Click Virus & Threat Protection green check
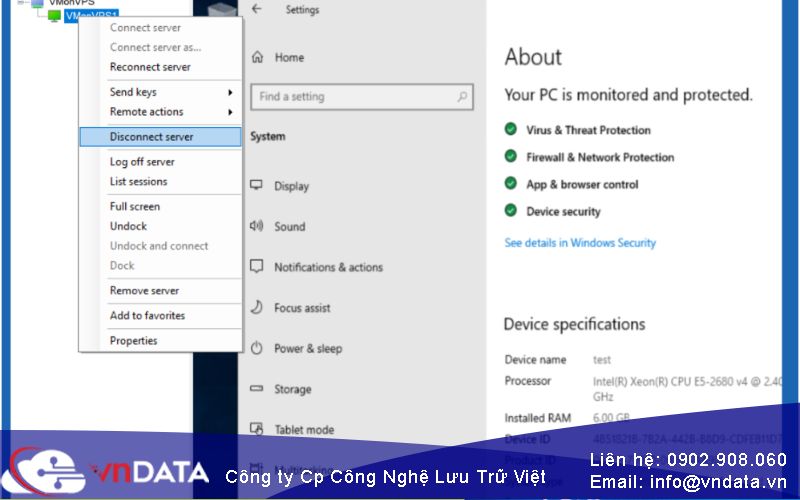The width and height of the screenshot is (800, 500). point(511,129)
